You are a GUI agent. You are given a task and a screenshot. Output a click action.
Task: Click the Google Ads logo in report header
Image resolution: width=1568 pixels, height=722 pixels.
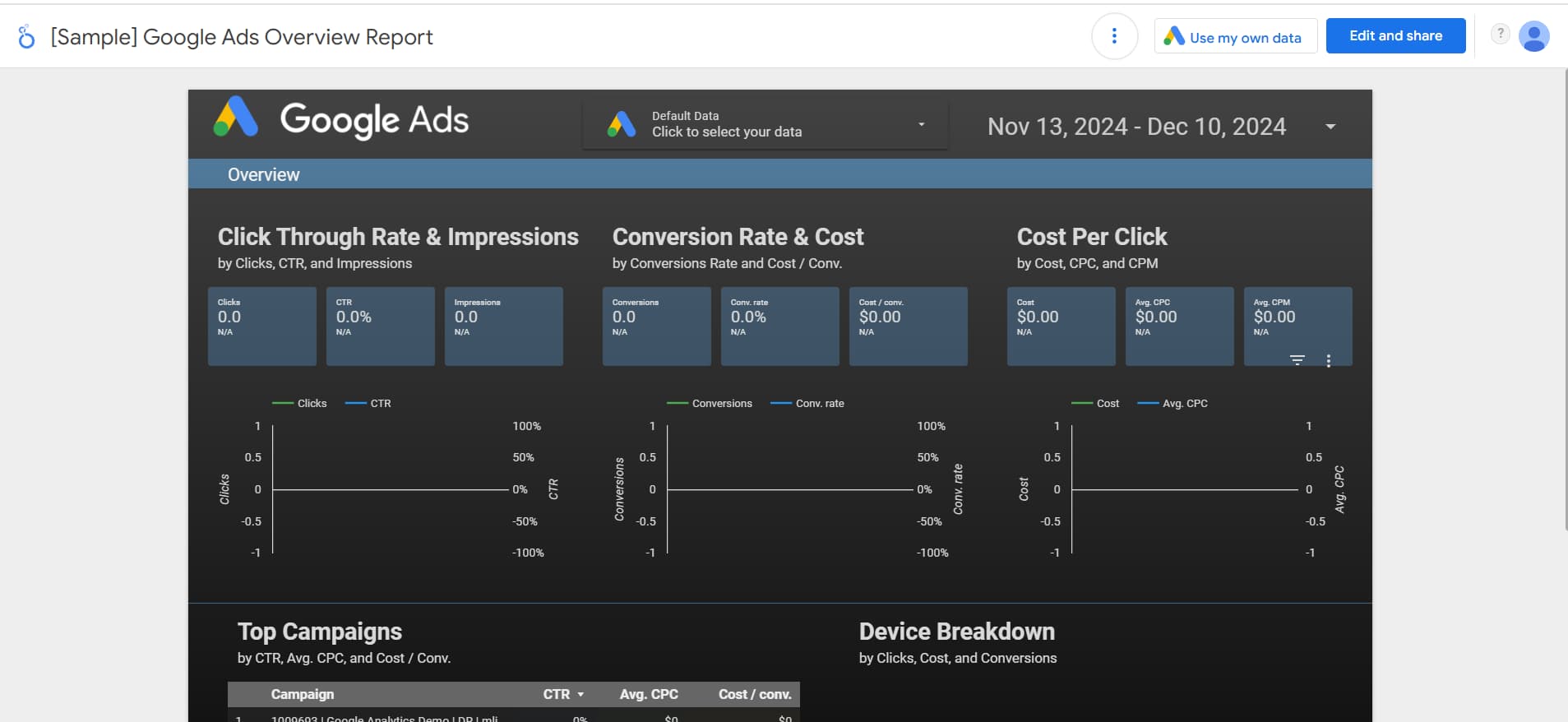coord(236,117)
